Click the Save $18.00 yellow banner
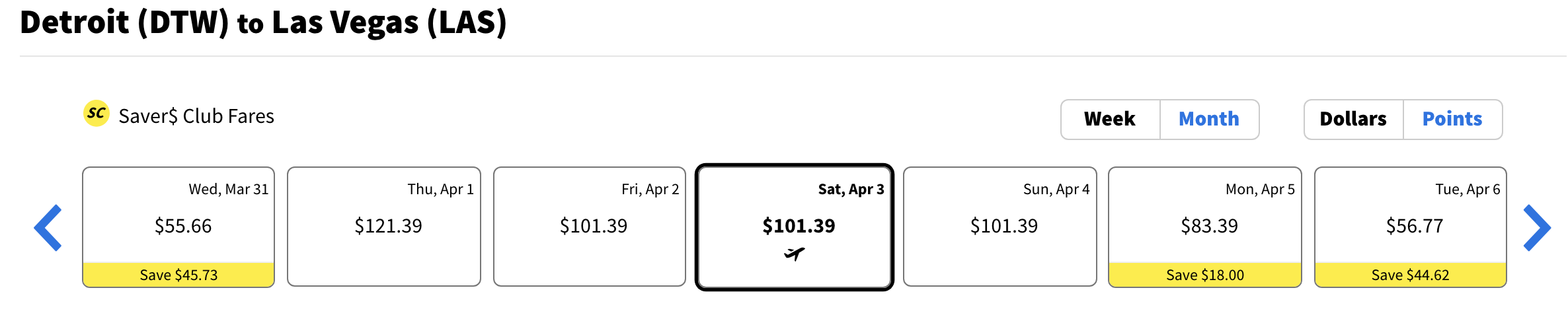 point(1205,275)
